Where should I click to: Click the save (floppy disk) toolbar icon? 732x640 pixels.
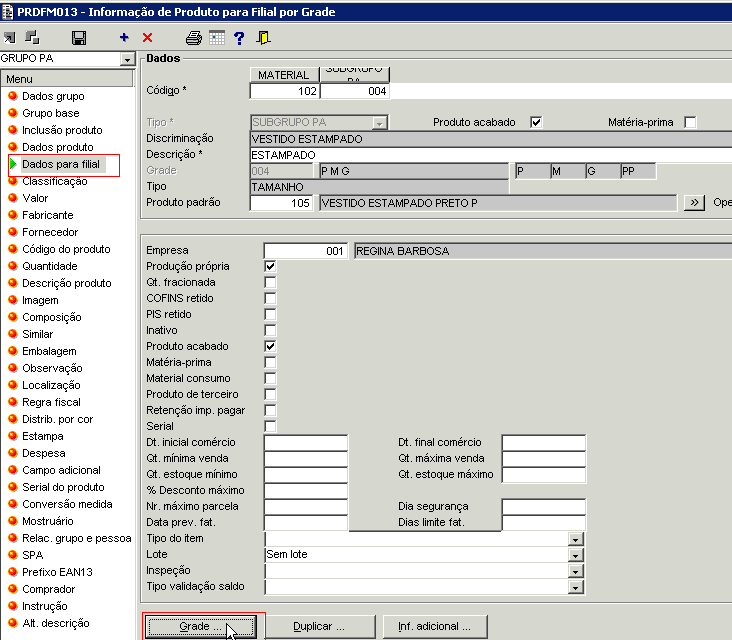click(x=79, y=38)
